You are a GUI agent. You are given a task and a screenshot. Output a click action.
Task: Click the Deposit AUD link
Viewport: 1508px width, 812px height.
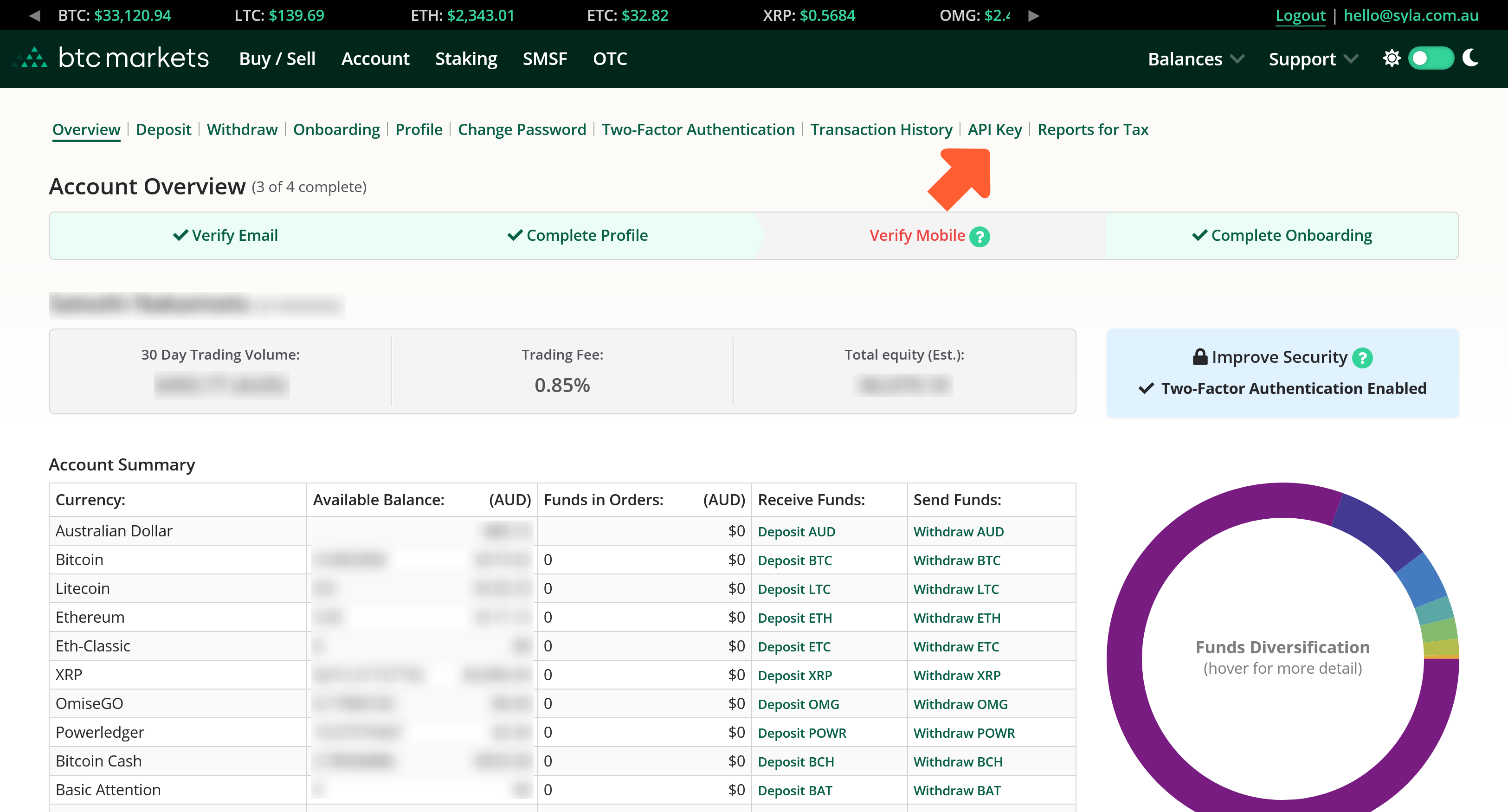coord(796,532)
